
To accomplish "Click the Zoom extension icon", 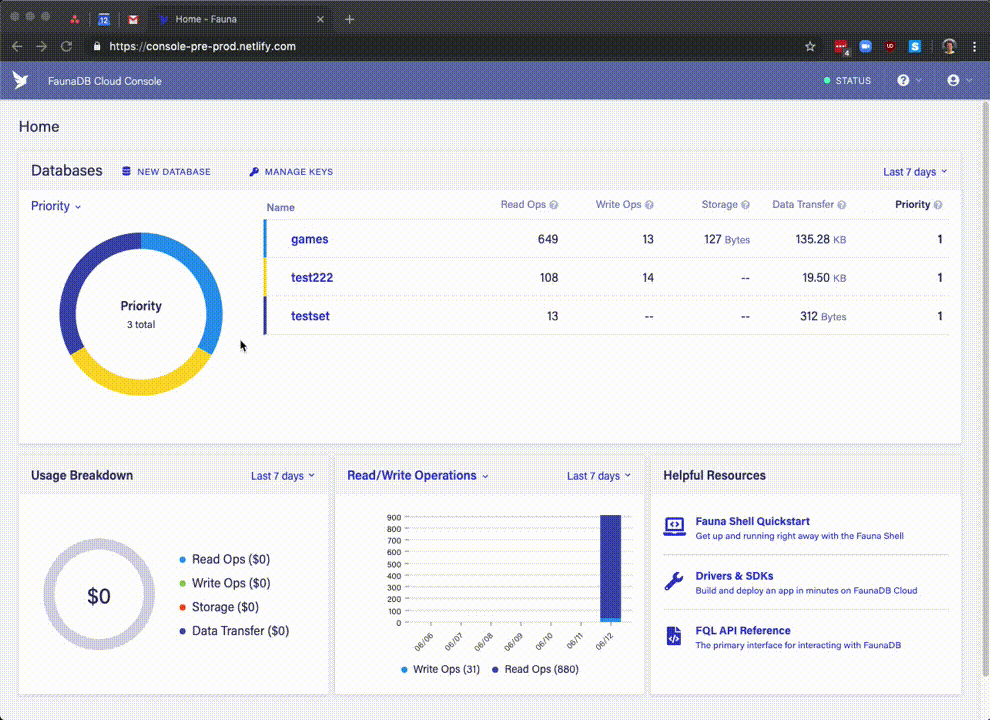I will [x=866, y=46].
